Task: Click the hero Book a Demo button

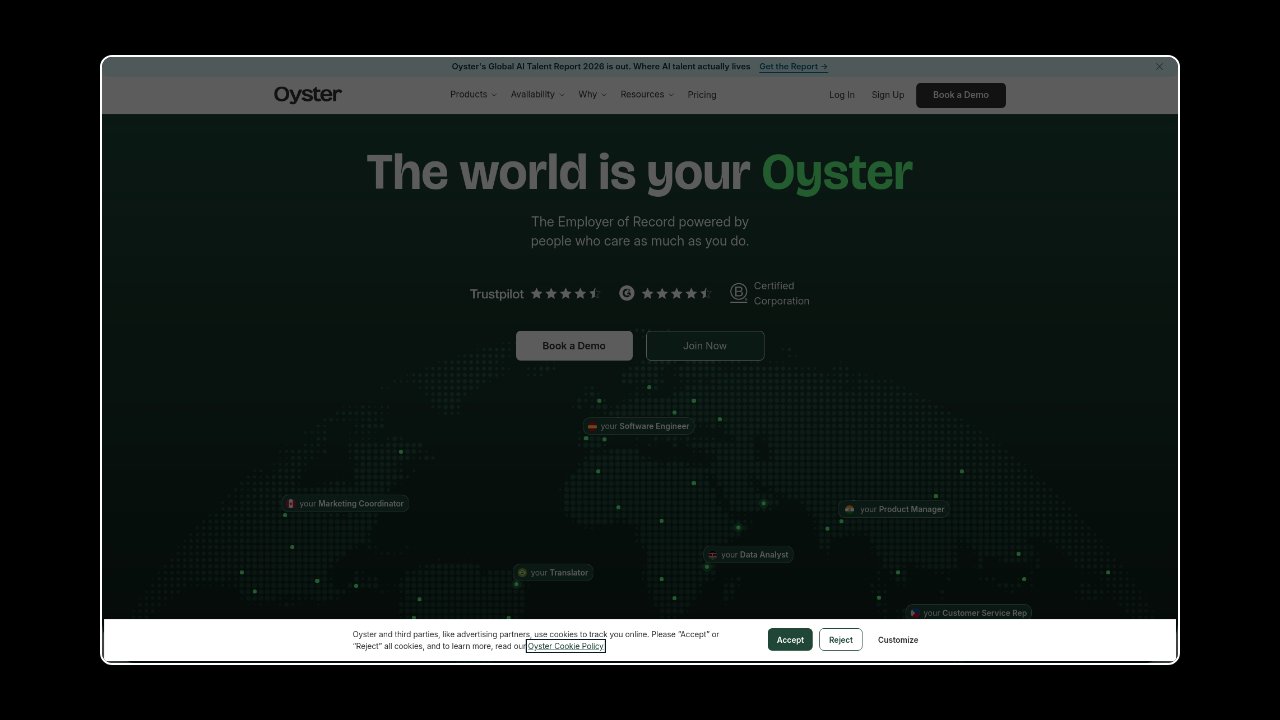Action: [574, 346]
